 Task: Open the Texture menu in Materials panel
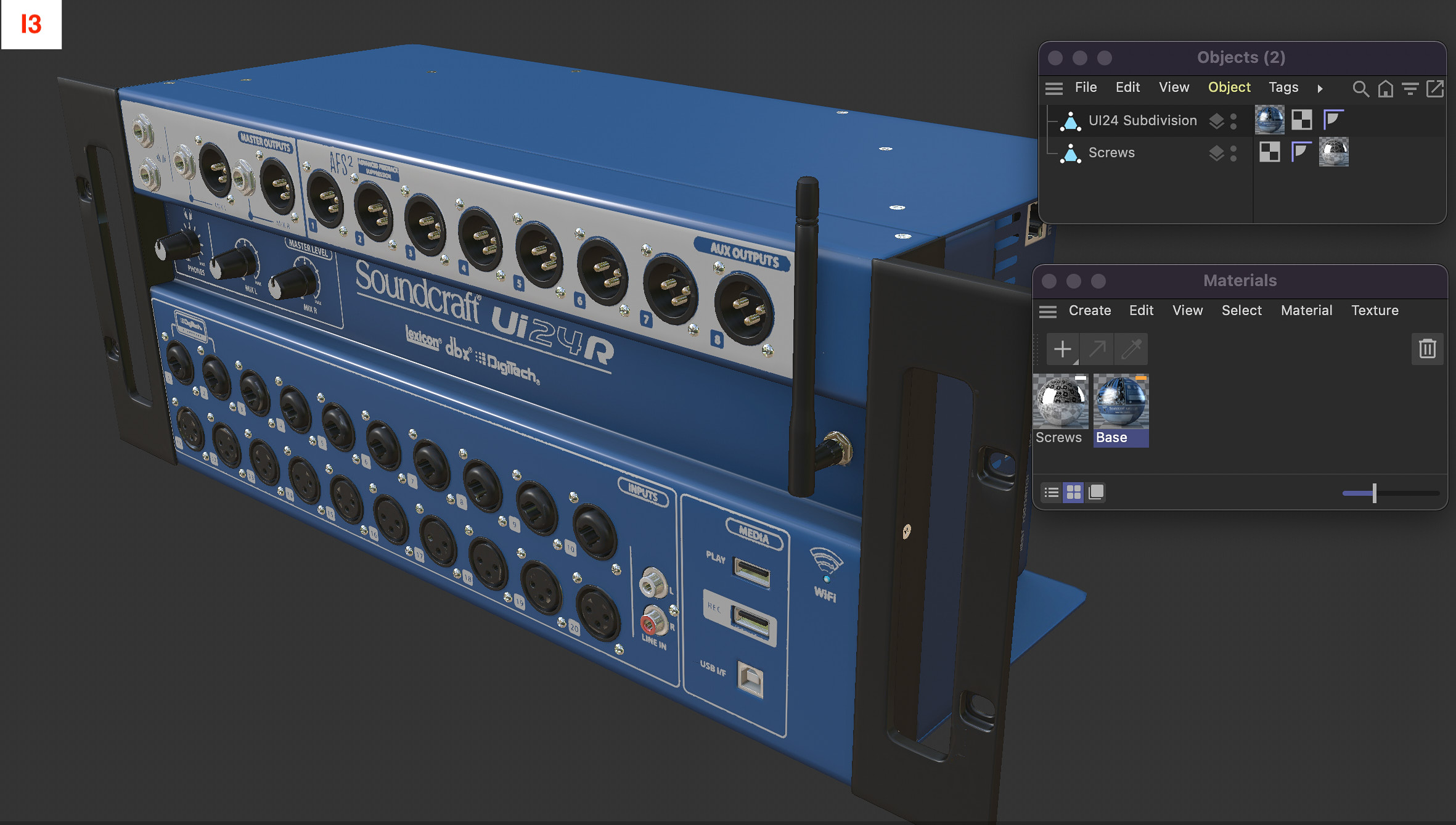pyautogui.click(x=1375, y=311)
